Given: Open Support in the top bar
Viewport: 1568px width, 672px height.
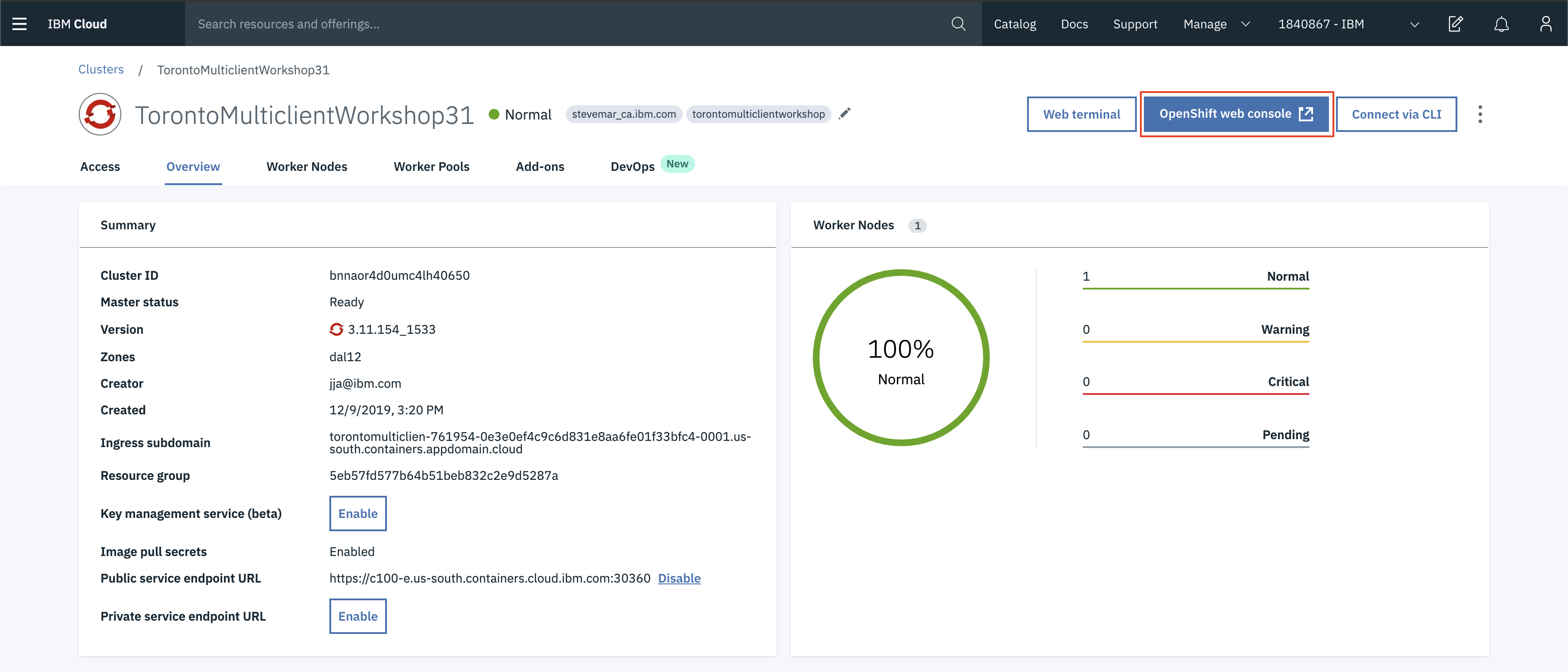Looking at the screenshot, I should (x=1135, y=24).
